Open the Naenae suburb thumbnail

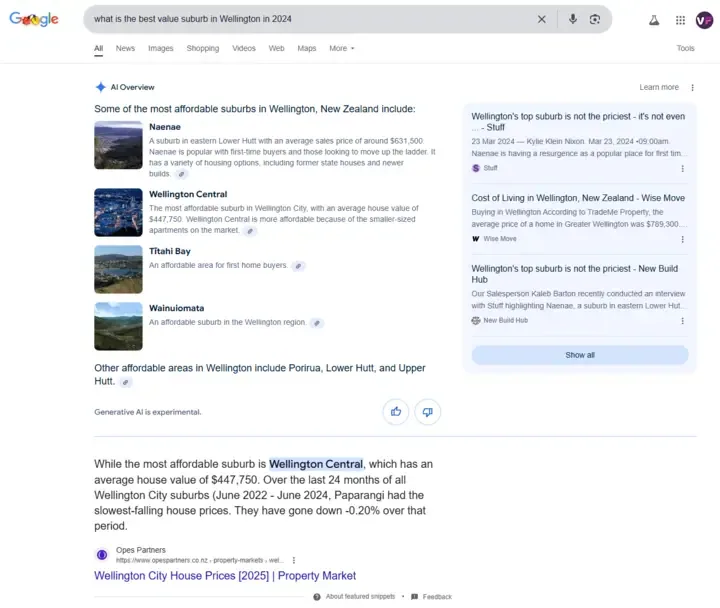[118, 145]
